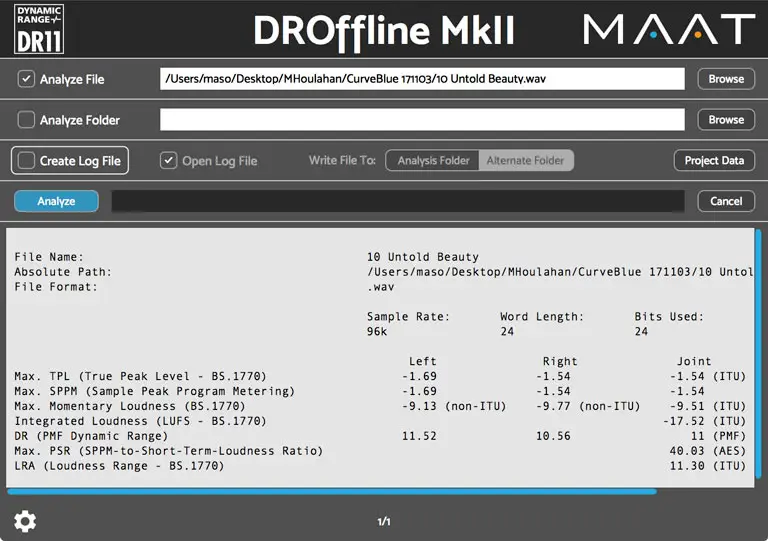Click the MAAT company logo
The height and width of the screenshot is (541, 768).
669,29
